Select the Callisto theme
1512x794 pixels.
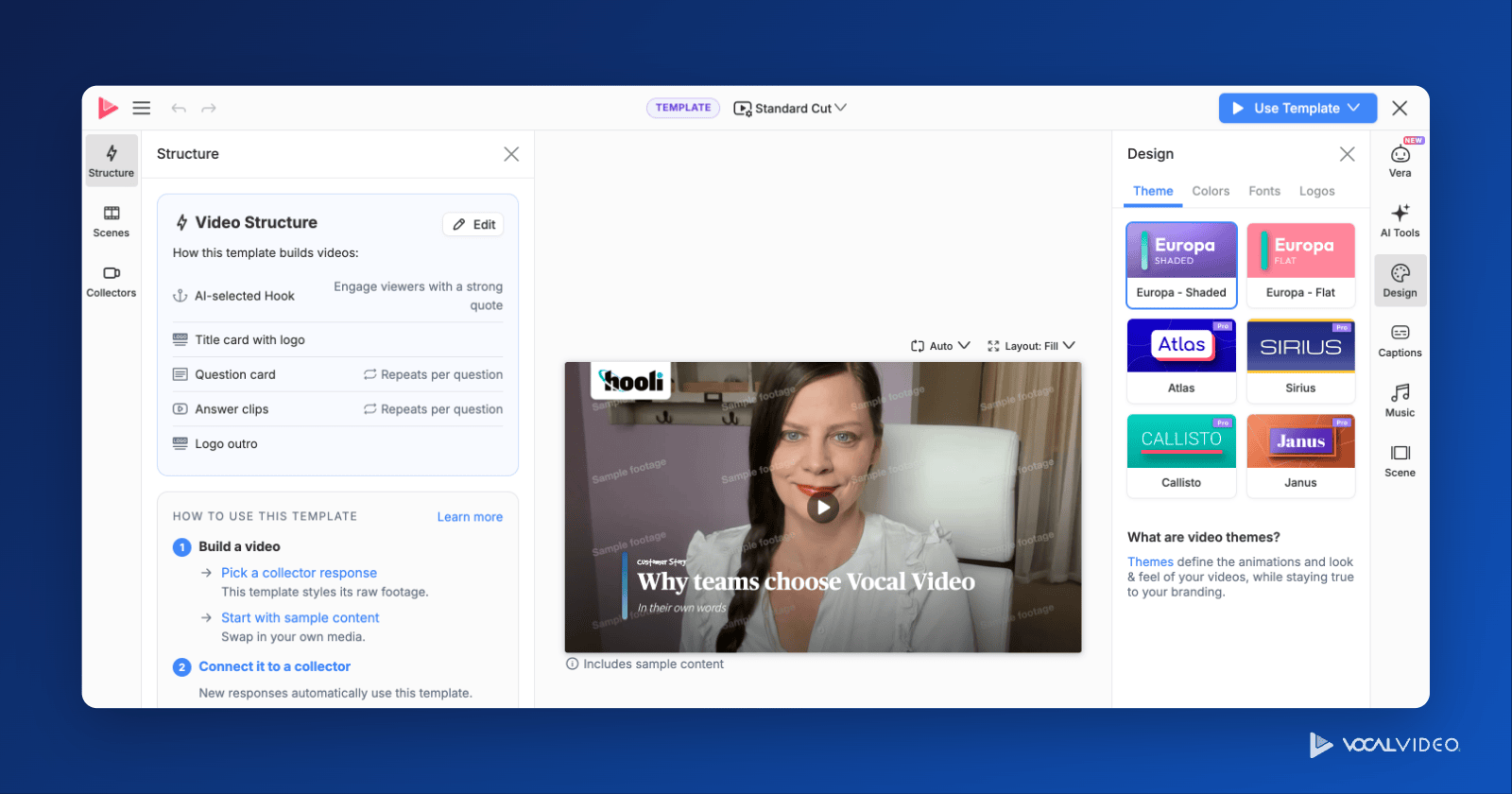[1181, 456]
